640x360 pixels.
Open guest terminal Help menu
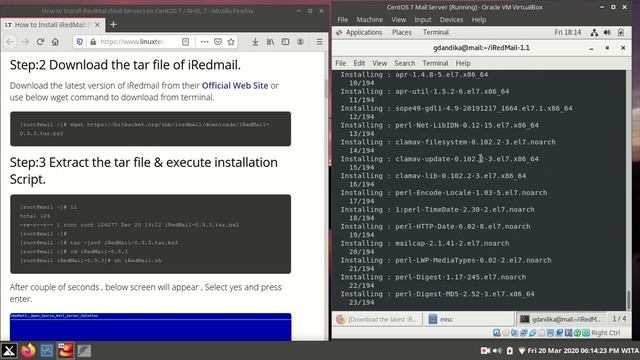(463, 63)
